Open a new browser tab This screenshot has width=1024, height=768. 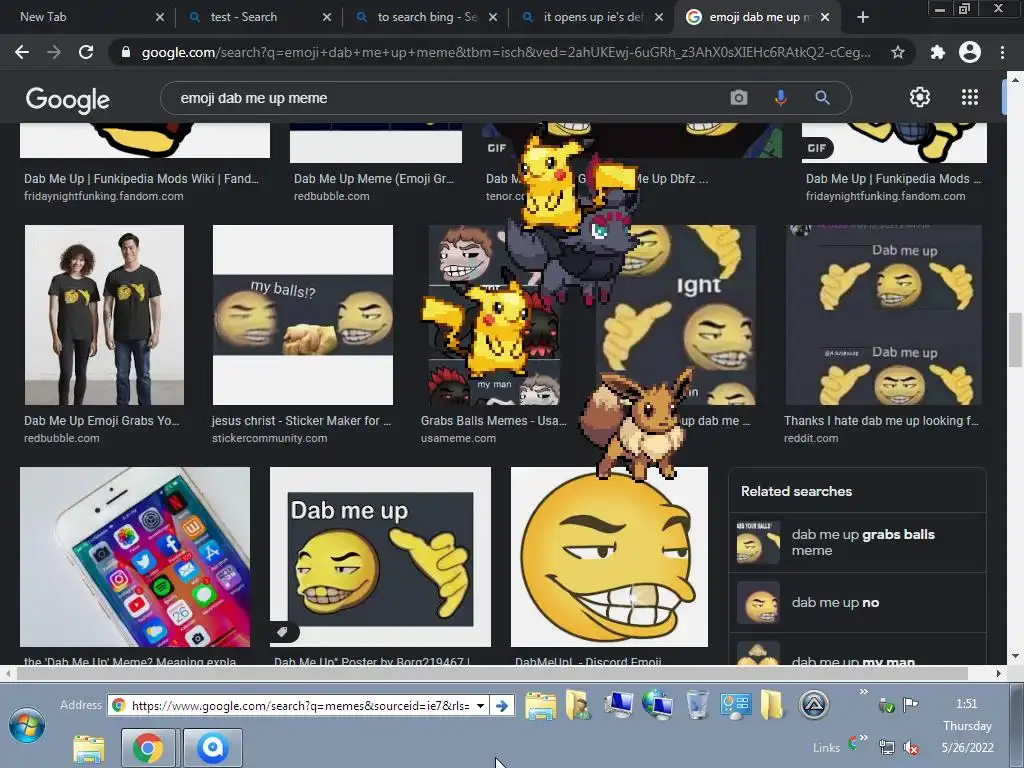[x=863, y=17]
